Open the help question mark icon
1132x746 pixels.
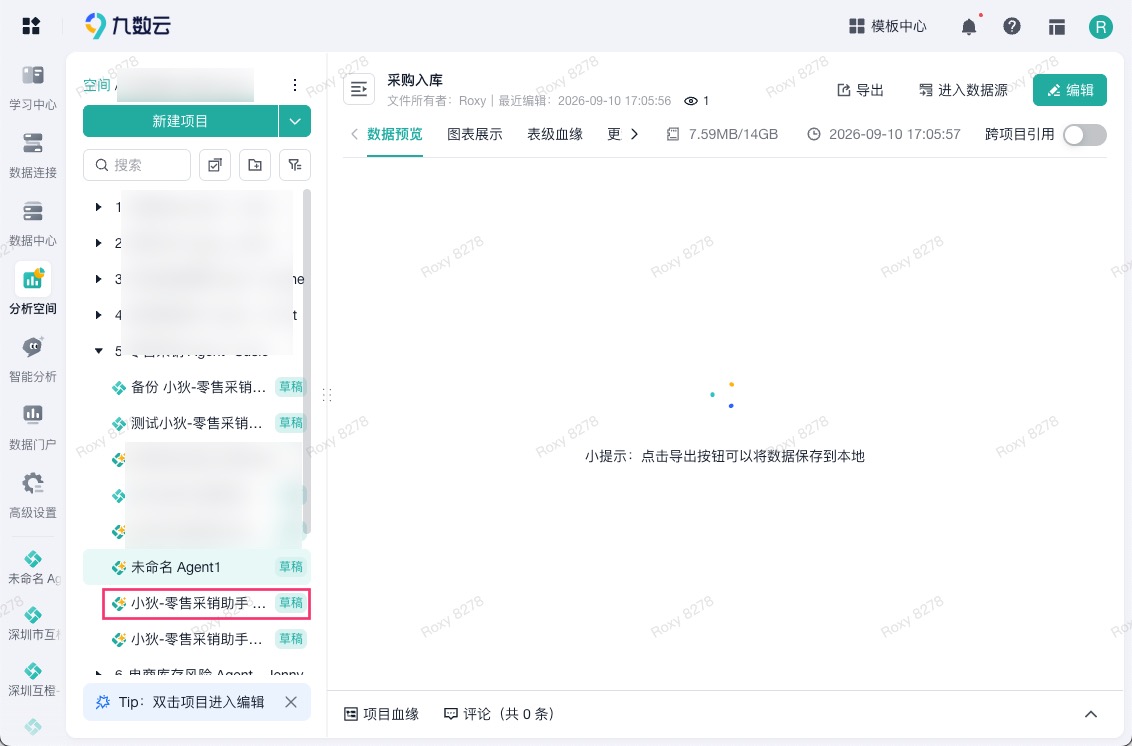click(1012, 27)
